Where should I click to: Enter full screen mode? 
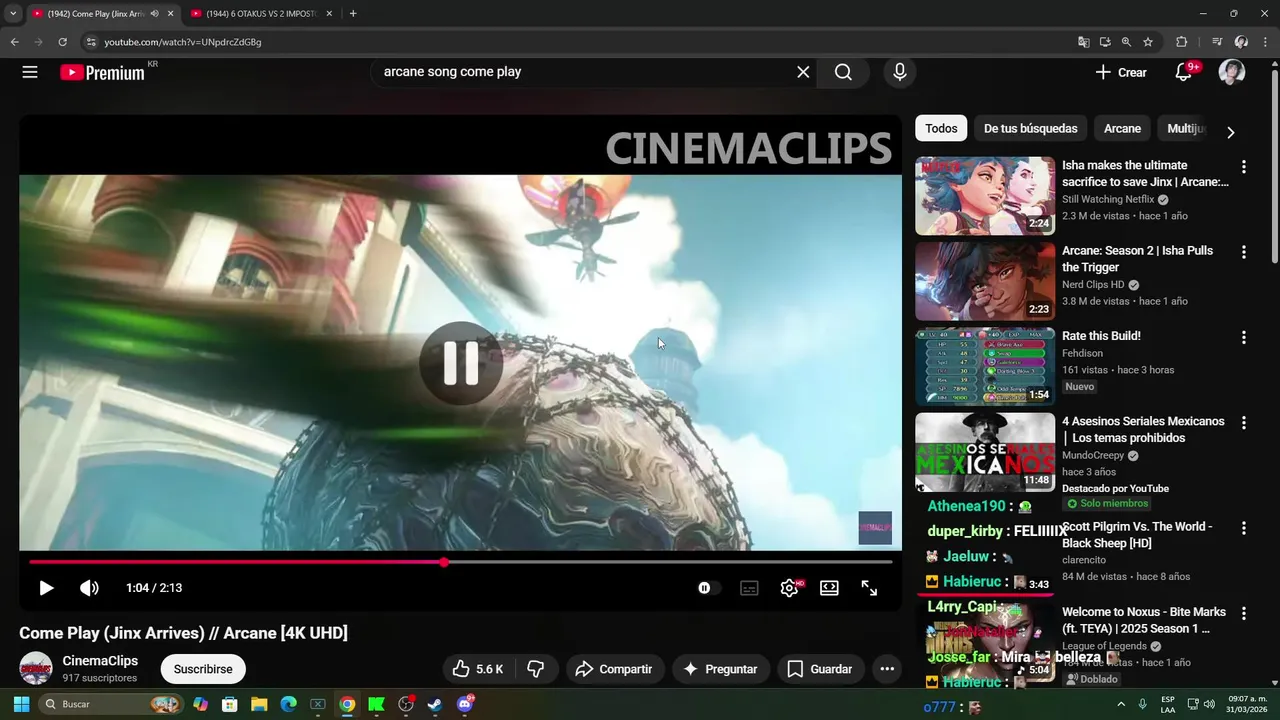click(869, 588)
